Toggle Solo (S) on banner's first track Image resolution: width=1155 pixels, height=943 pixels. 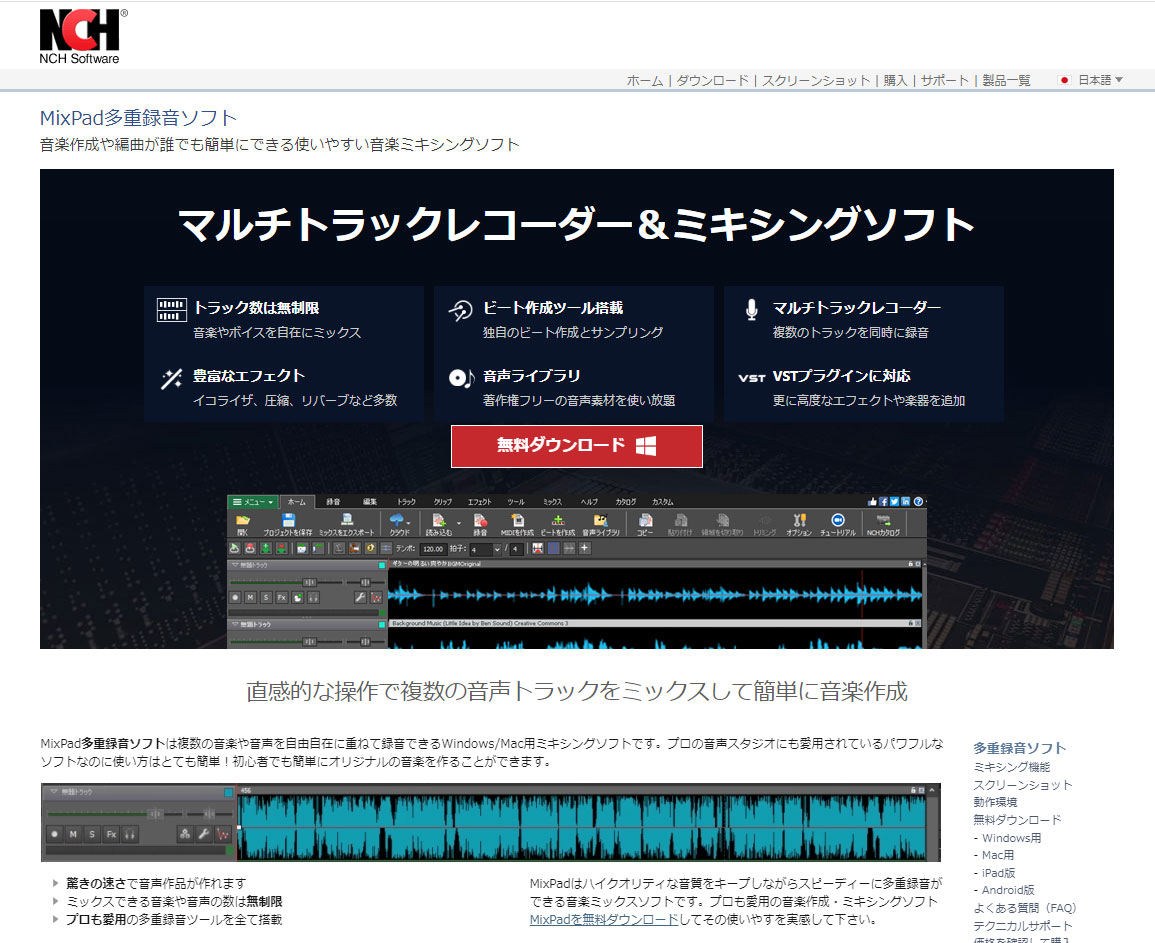pos(266,597)
